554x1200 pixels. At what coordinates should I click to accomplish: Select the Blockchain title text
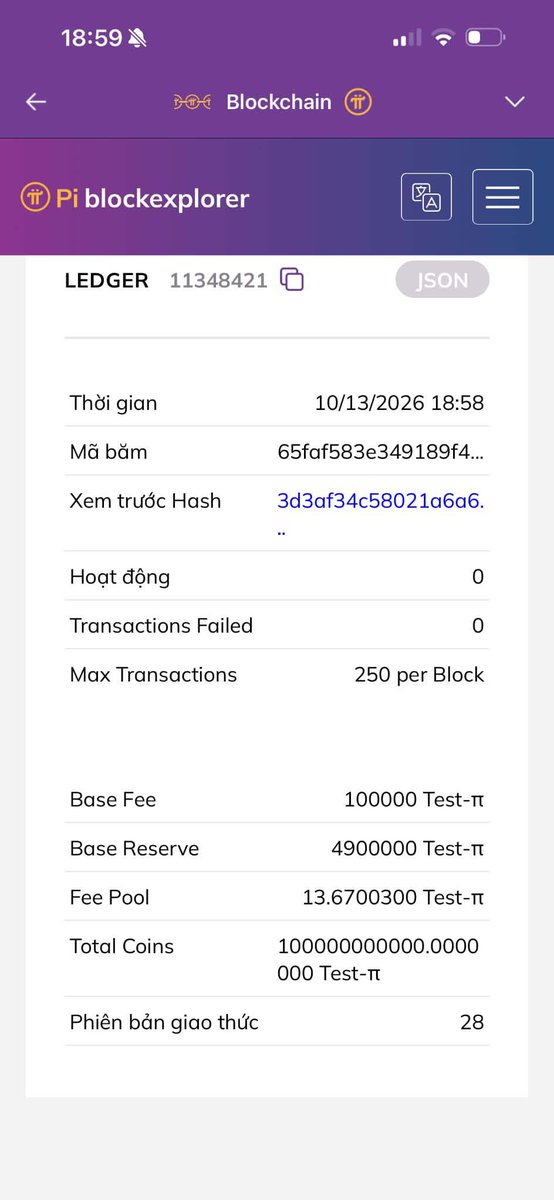279,102
